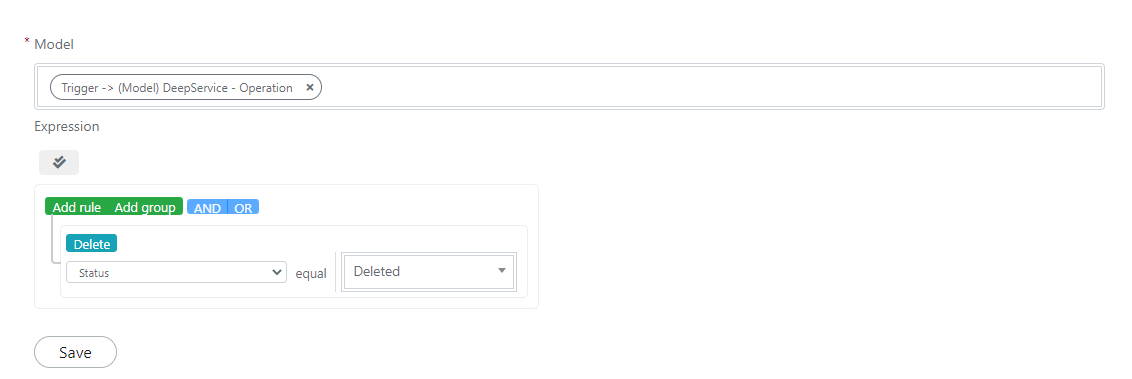Click the Deleted dropdown triangle arrow
Screen dimensions: 1132x379
tap(502, 271)
